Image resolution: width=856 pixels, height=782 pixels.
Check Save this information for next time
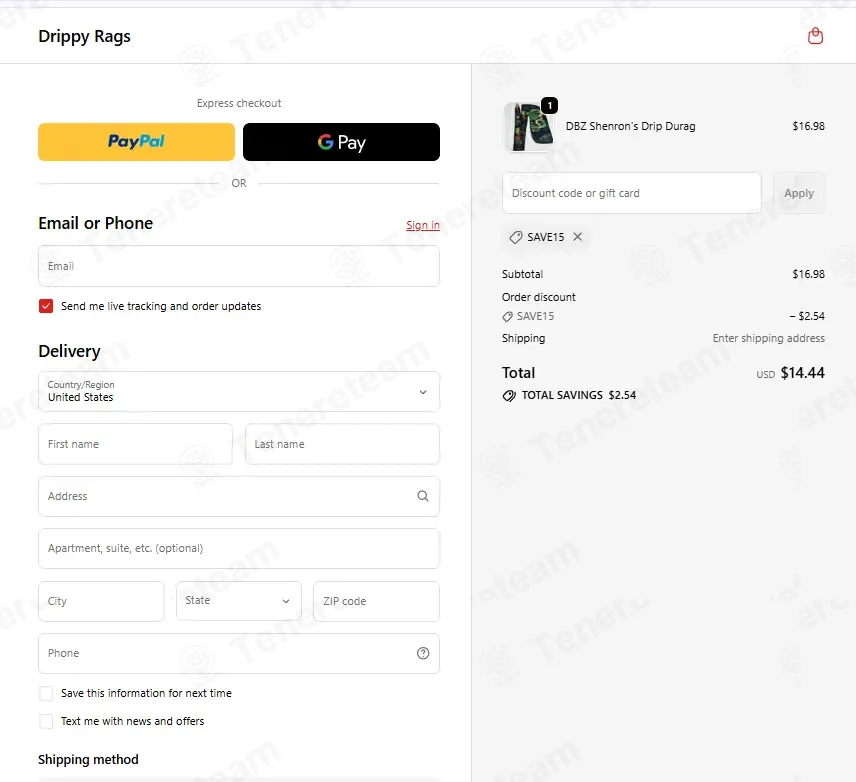(46, 694)
